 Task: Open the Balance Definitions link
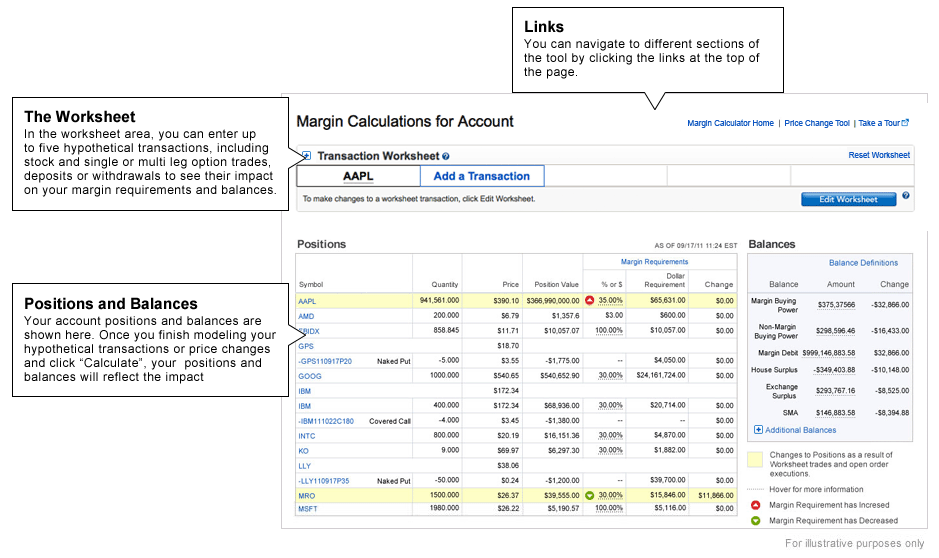click(863, 263)
